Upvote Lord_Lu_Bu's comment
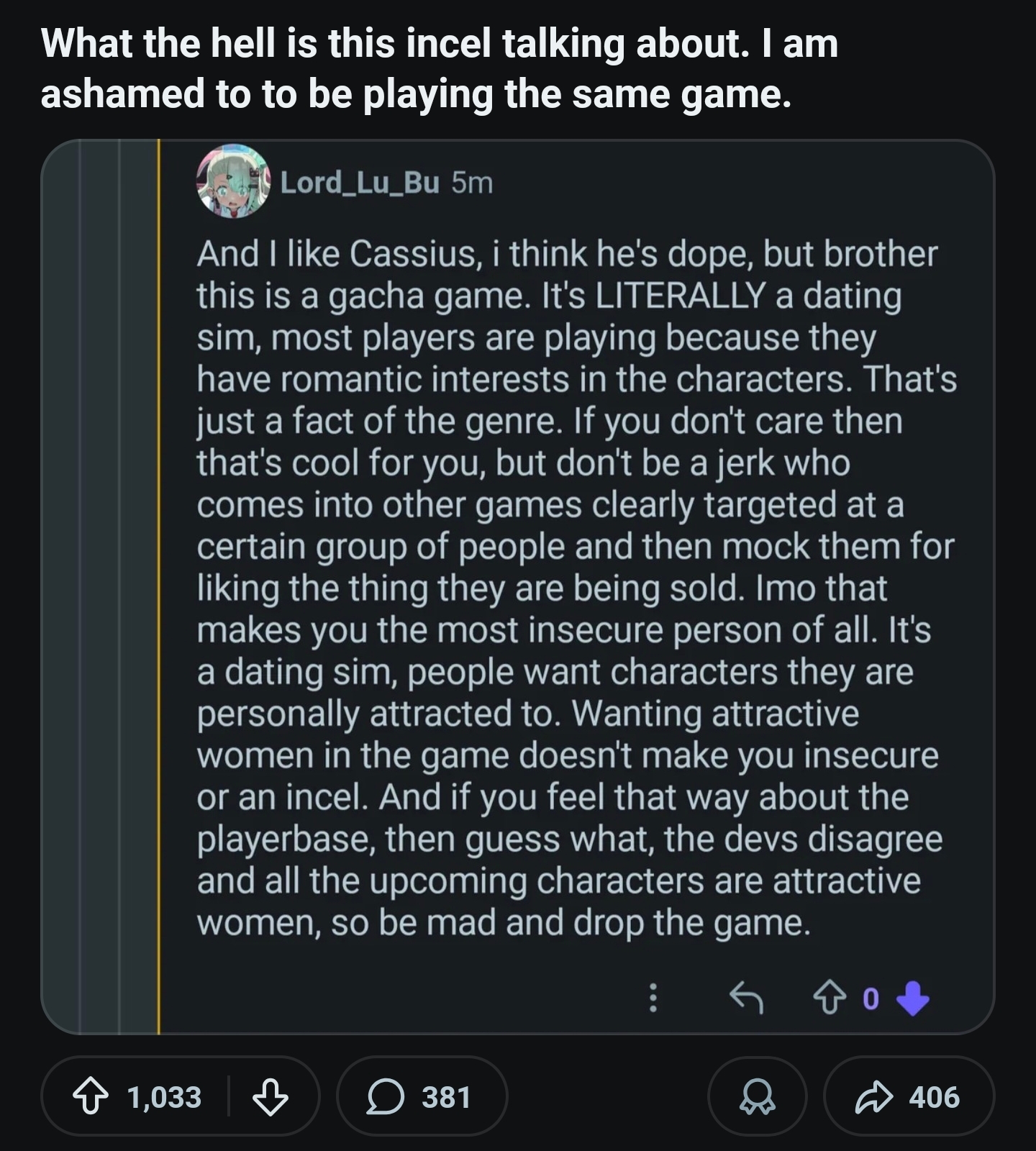The height and width of the screenshot is (1151, 1036). [830, 998]
